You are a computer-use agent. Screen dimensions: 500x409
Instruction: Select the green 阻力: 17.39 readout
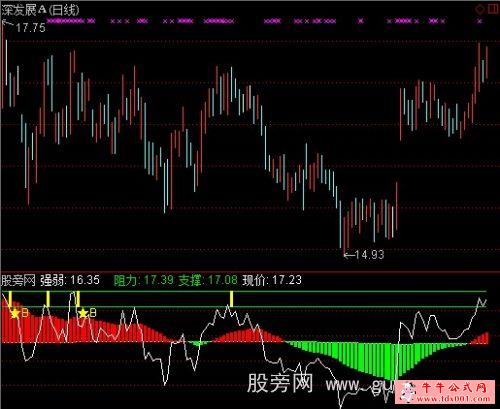(143, 280)
